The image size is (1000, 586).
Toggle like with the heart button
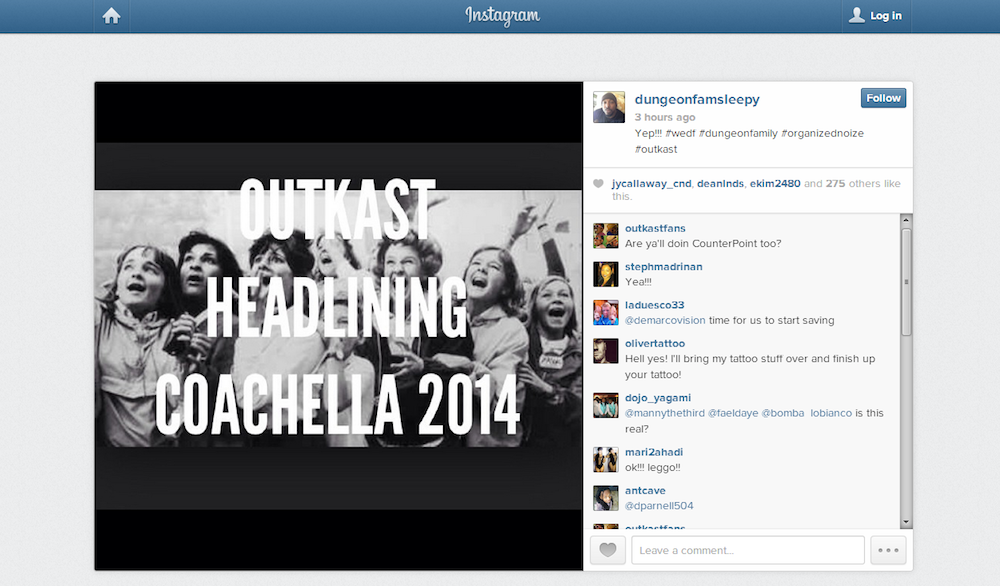tap(608, 550)
